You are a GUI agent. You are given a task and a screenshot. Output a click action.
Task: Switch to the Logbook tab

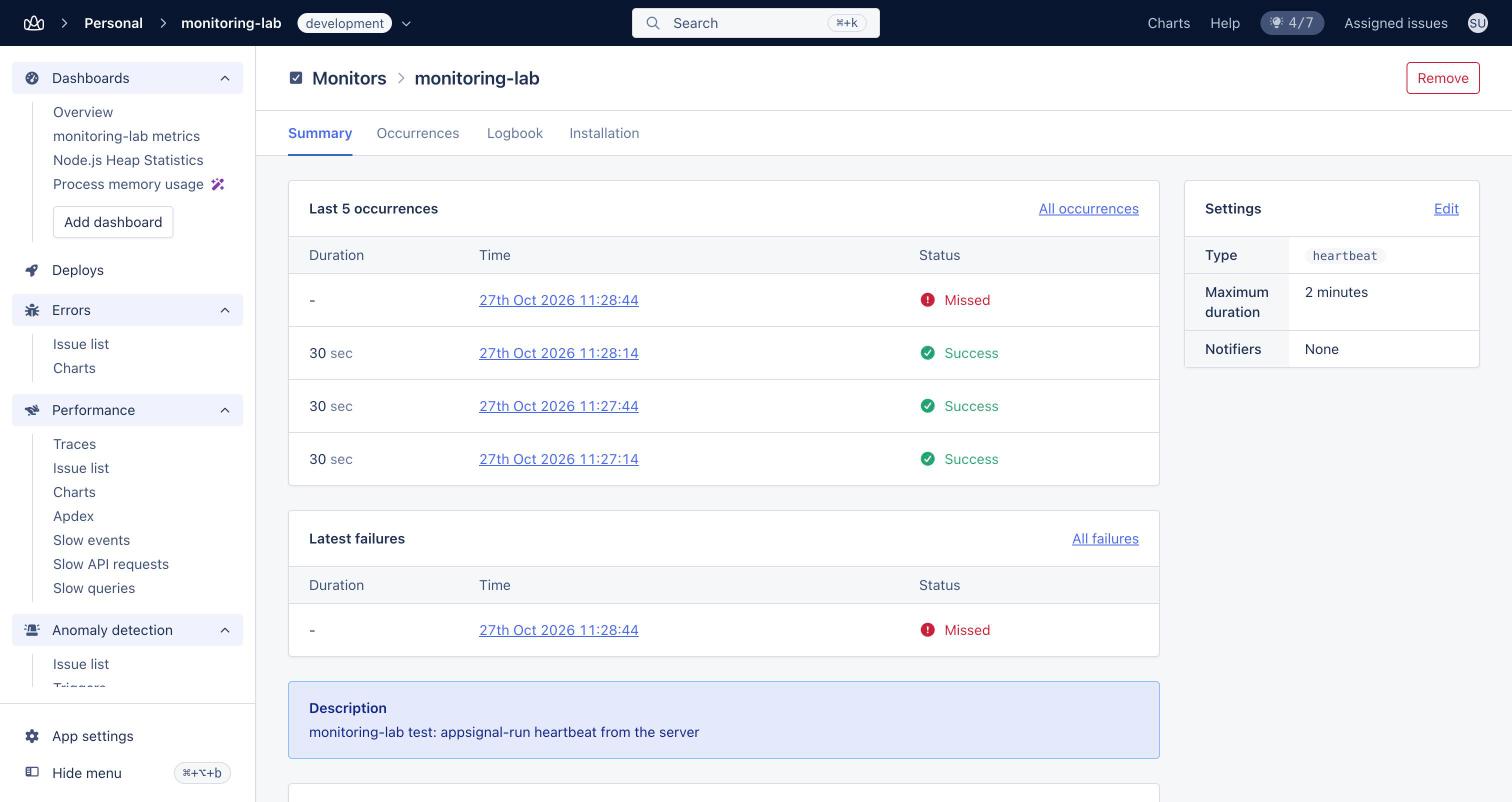515,133
